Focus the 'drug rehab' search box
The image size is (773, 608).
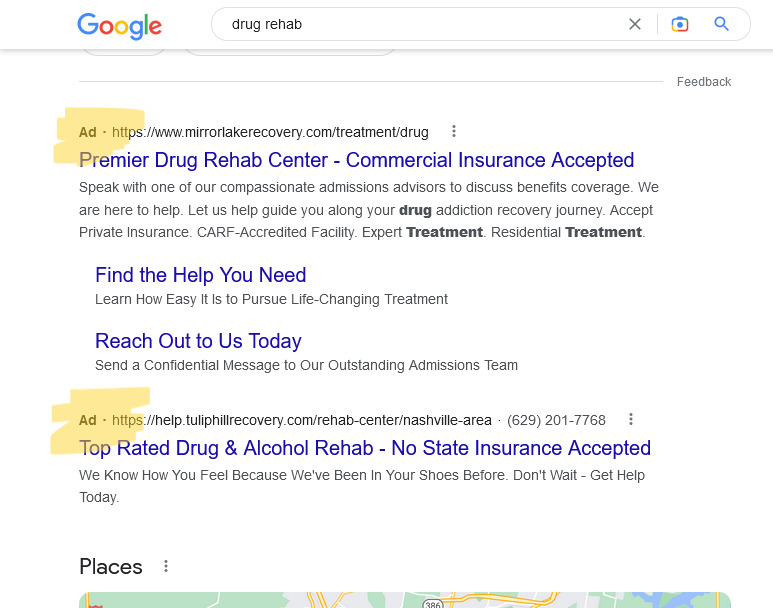420,24
